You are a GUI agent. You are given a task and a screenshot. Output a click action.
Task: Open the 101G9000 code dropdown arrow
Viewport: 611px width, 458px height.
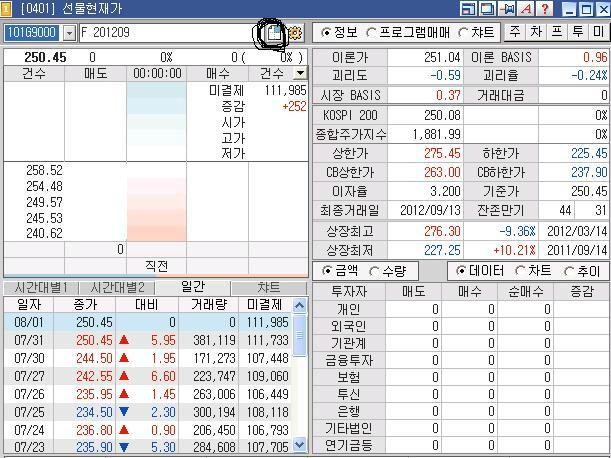pyautogui.click(x=69, y=33)
